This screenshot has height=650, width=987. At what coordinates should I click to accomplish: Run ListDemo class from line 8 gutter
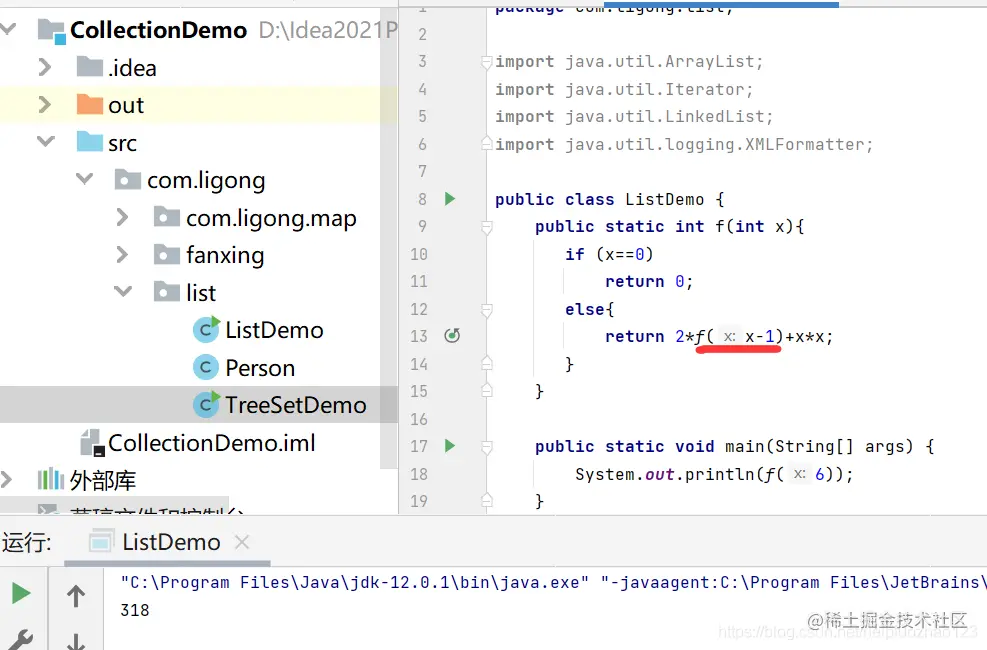coord(449,199)
